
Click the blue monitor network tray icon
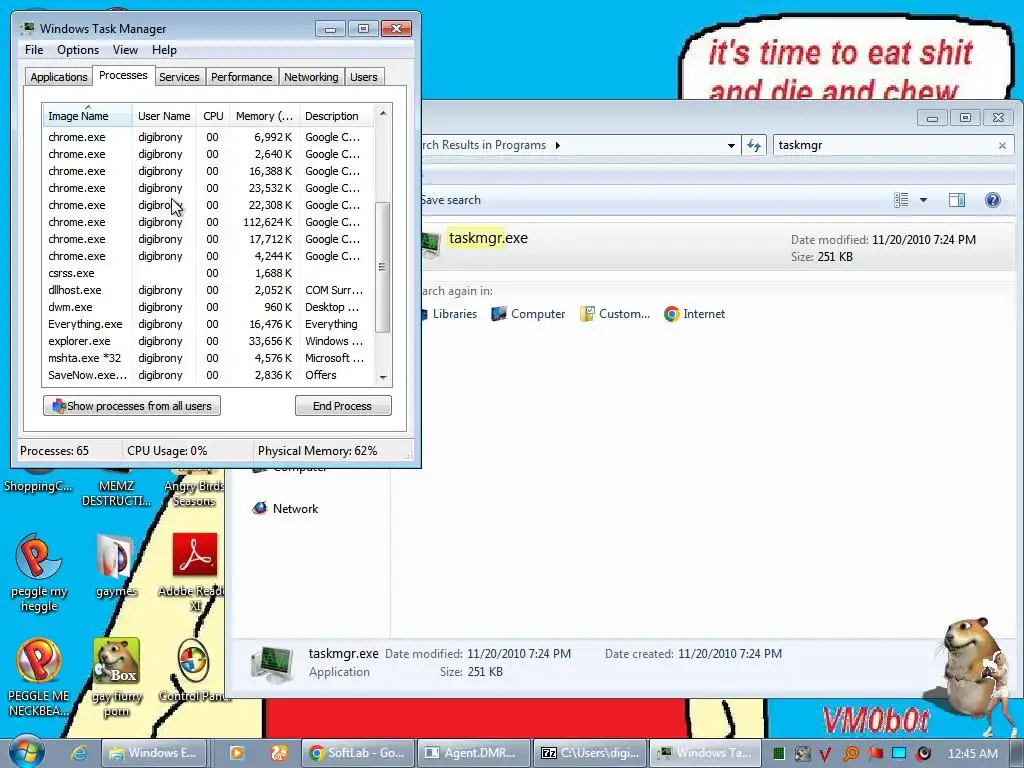point(899,754)
